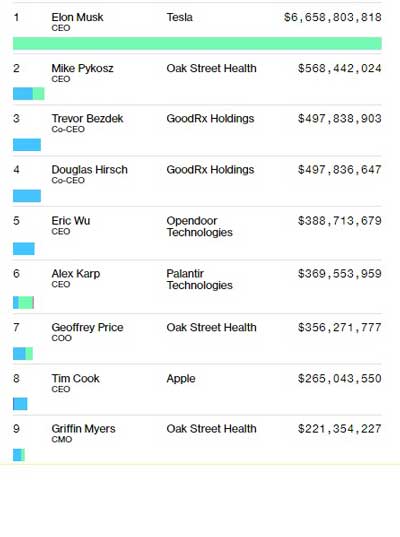Click GoodRx Holdings next to Douglas Hirsch

[x=210, y=170]
